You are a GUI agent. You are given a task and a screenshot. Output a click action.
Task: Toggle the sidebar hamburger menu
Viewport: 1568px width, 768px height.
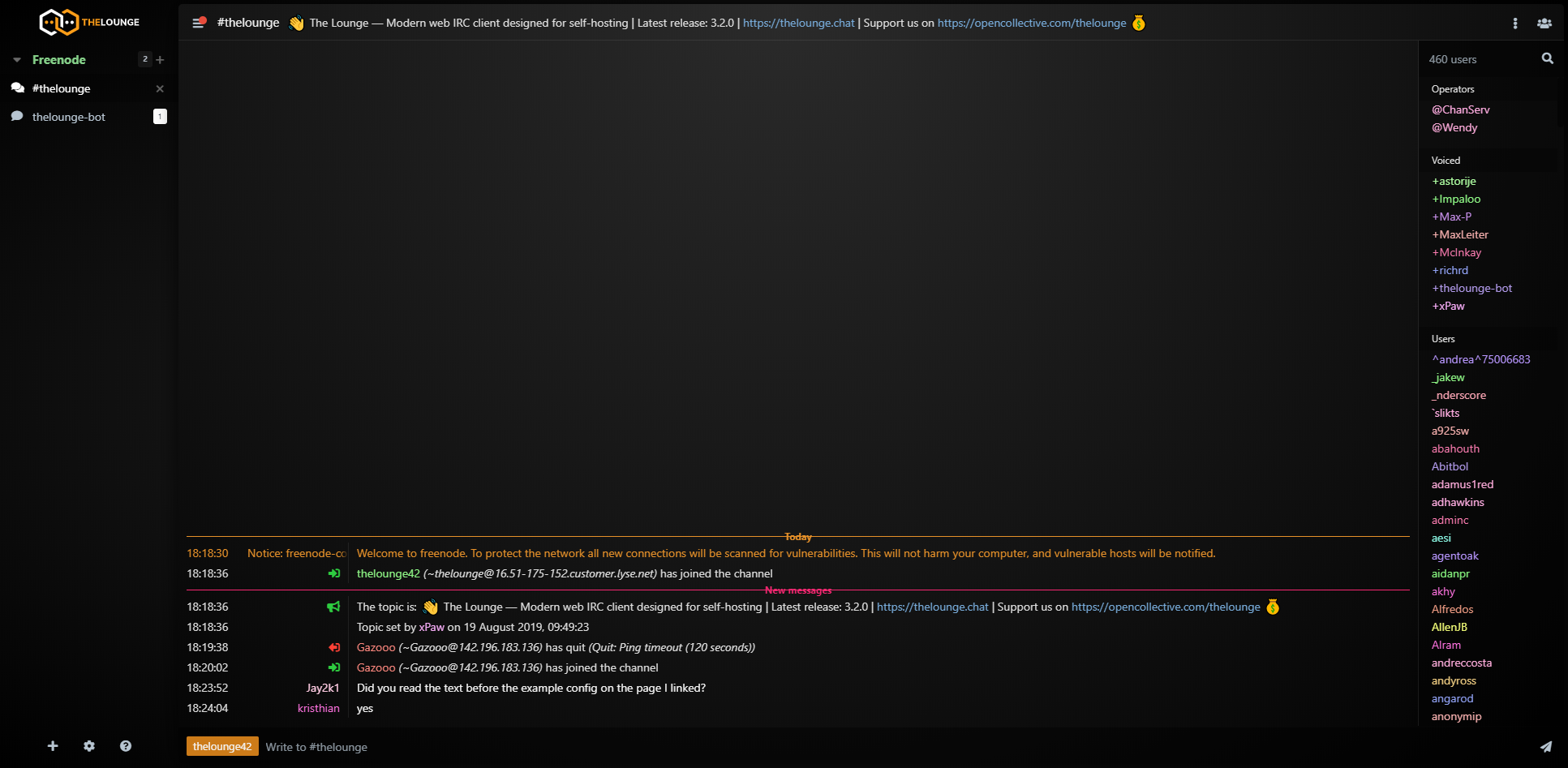click(198, 23)
